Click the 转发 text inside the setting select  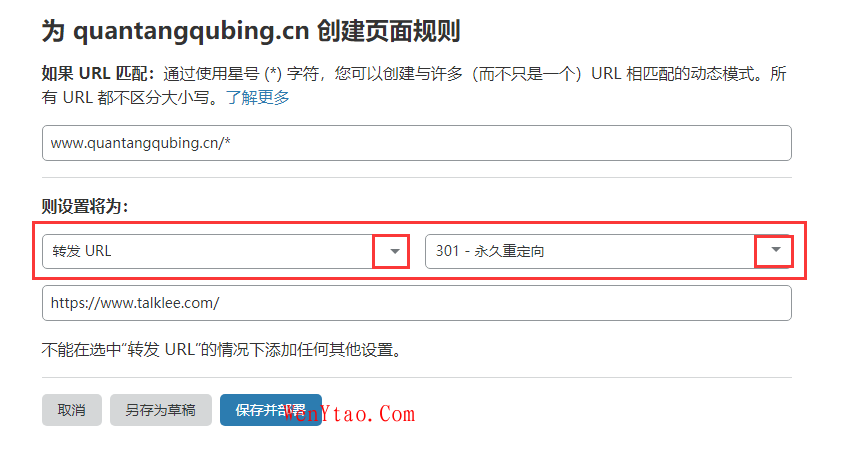(67, 251)
